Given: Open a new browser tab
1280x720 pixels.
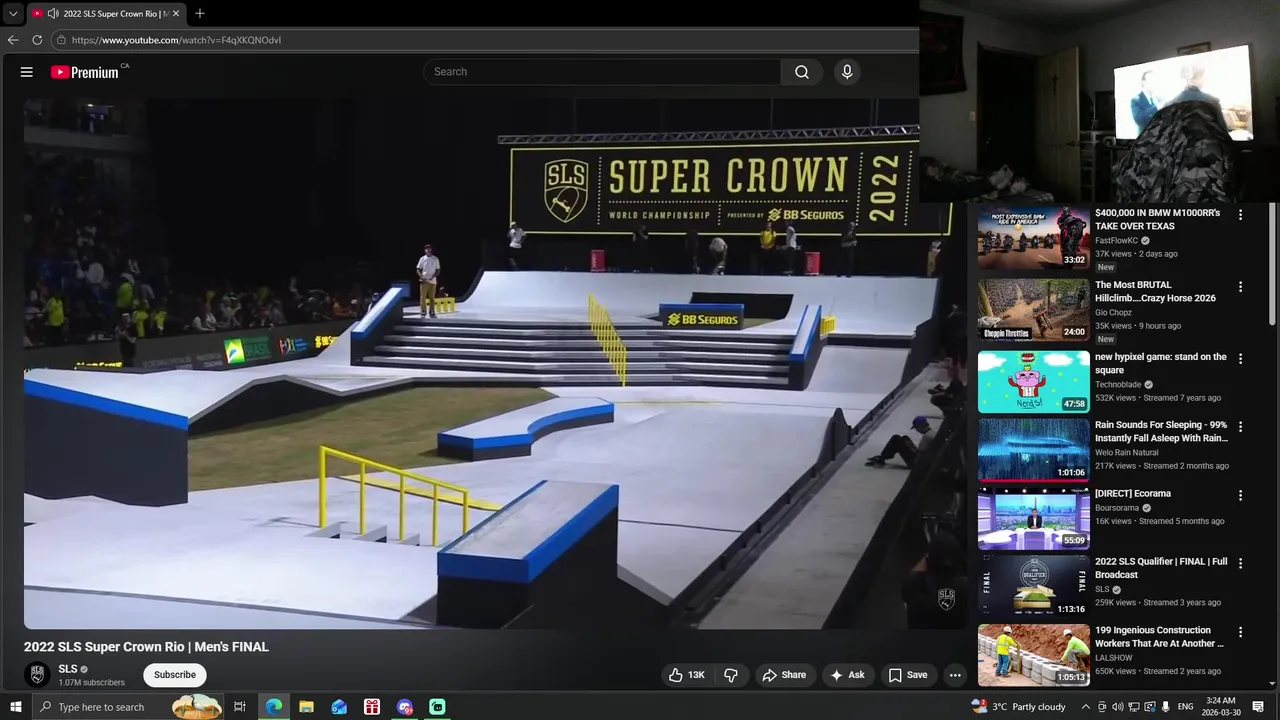Looking at the screenshot, I should click(x=200, y=14).
